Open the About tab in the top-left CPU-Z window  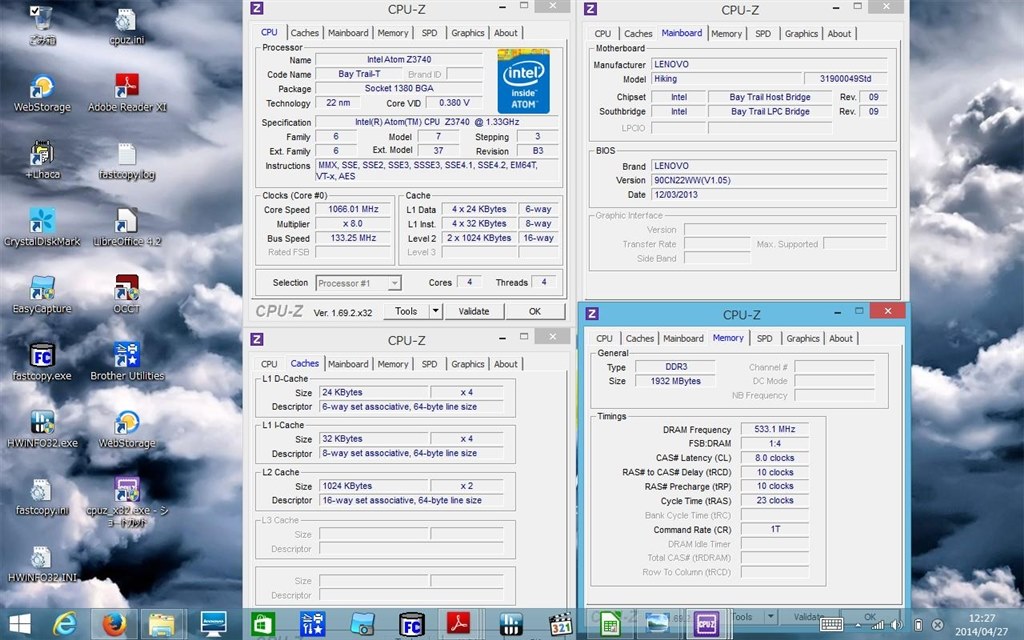tap(505, 33)
